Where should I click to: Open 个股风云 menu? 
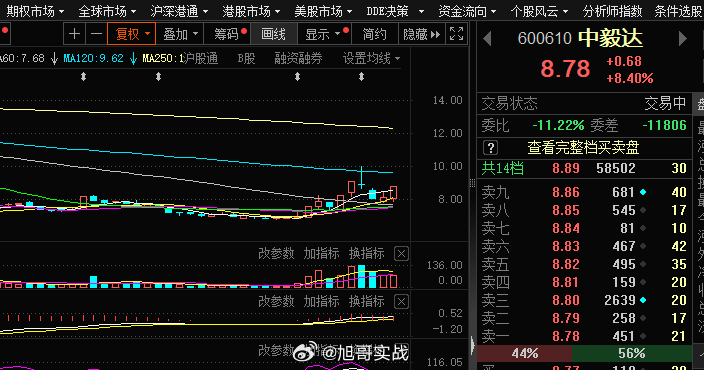[x=539, y=11]
